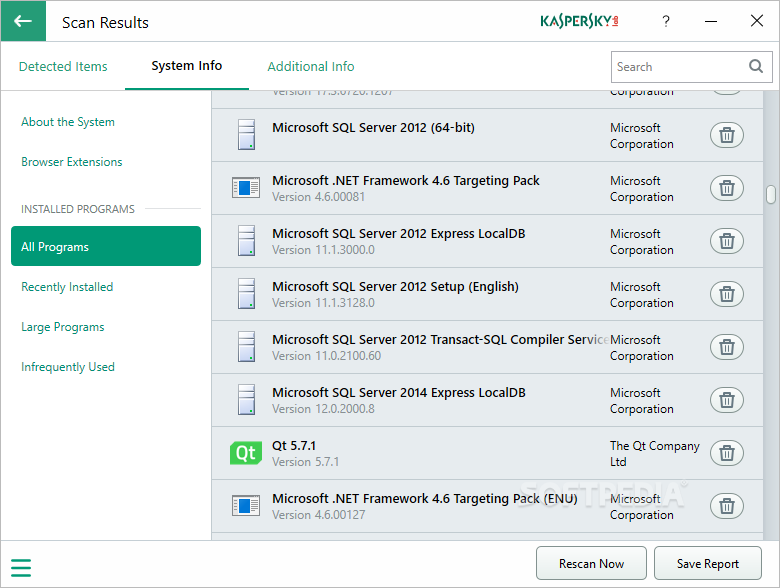Select the Qt 5.7.1 program name
The height and width of the screenshot is (588, 780).
tap(293, 445)
